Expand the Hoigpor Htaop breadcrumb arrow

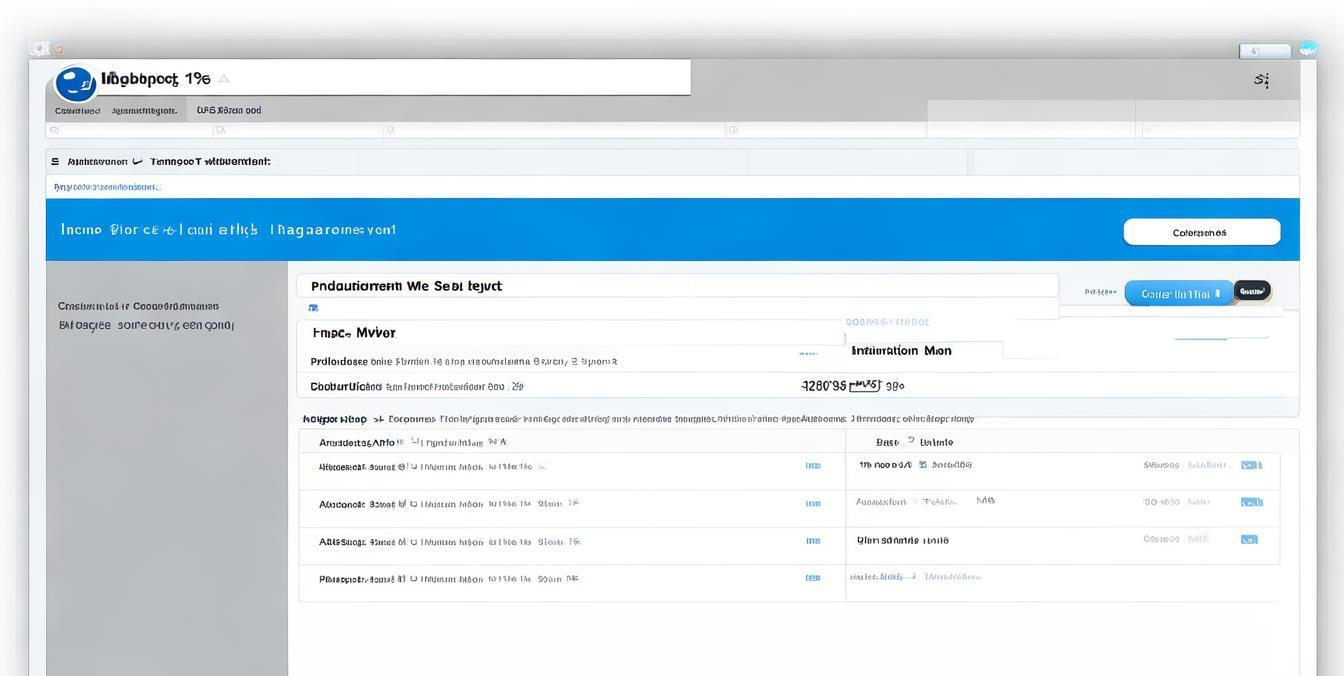(377, 420)
